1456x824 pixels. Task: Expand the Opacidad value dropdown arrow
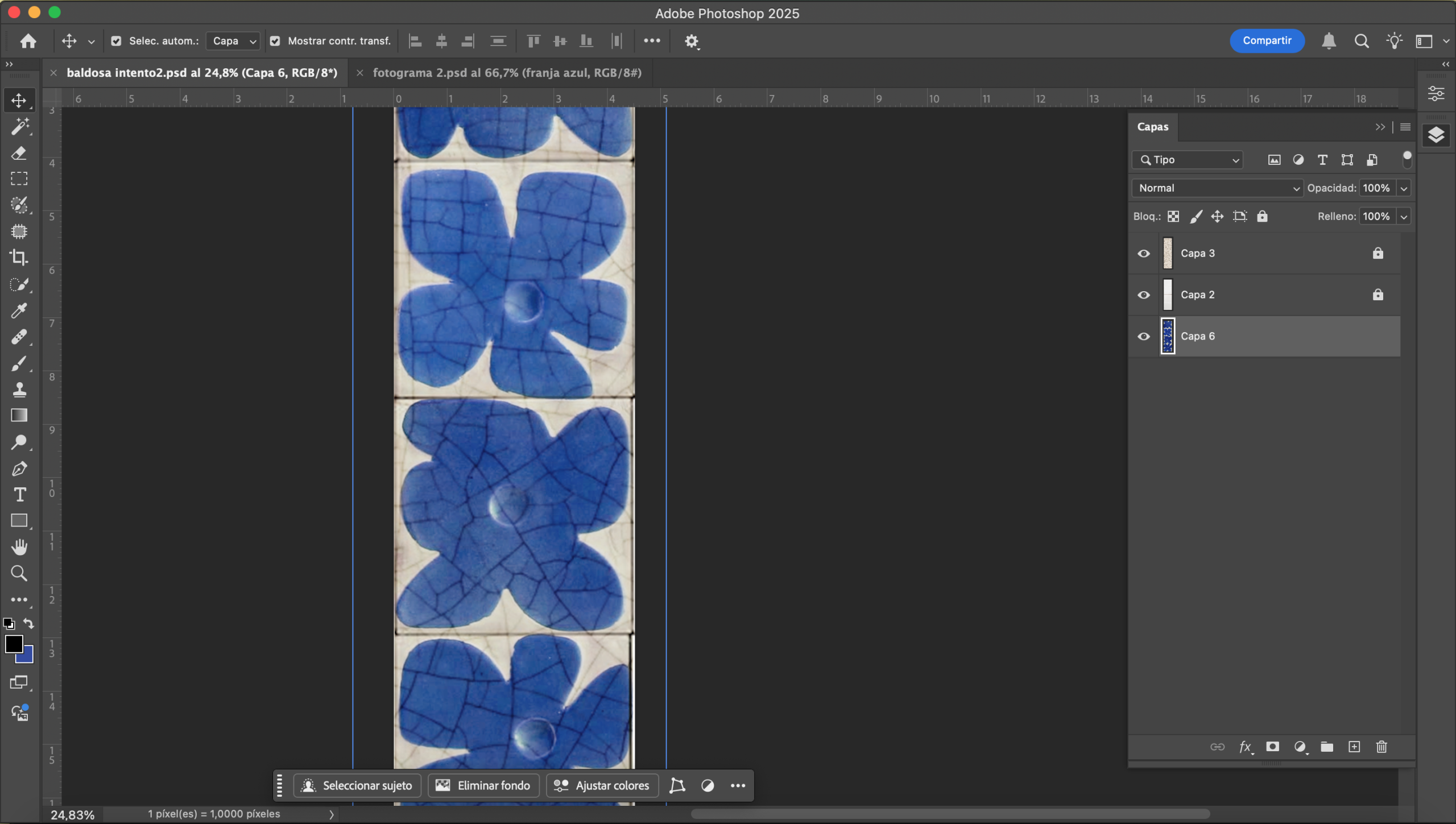click(1404, 188)
